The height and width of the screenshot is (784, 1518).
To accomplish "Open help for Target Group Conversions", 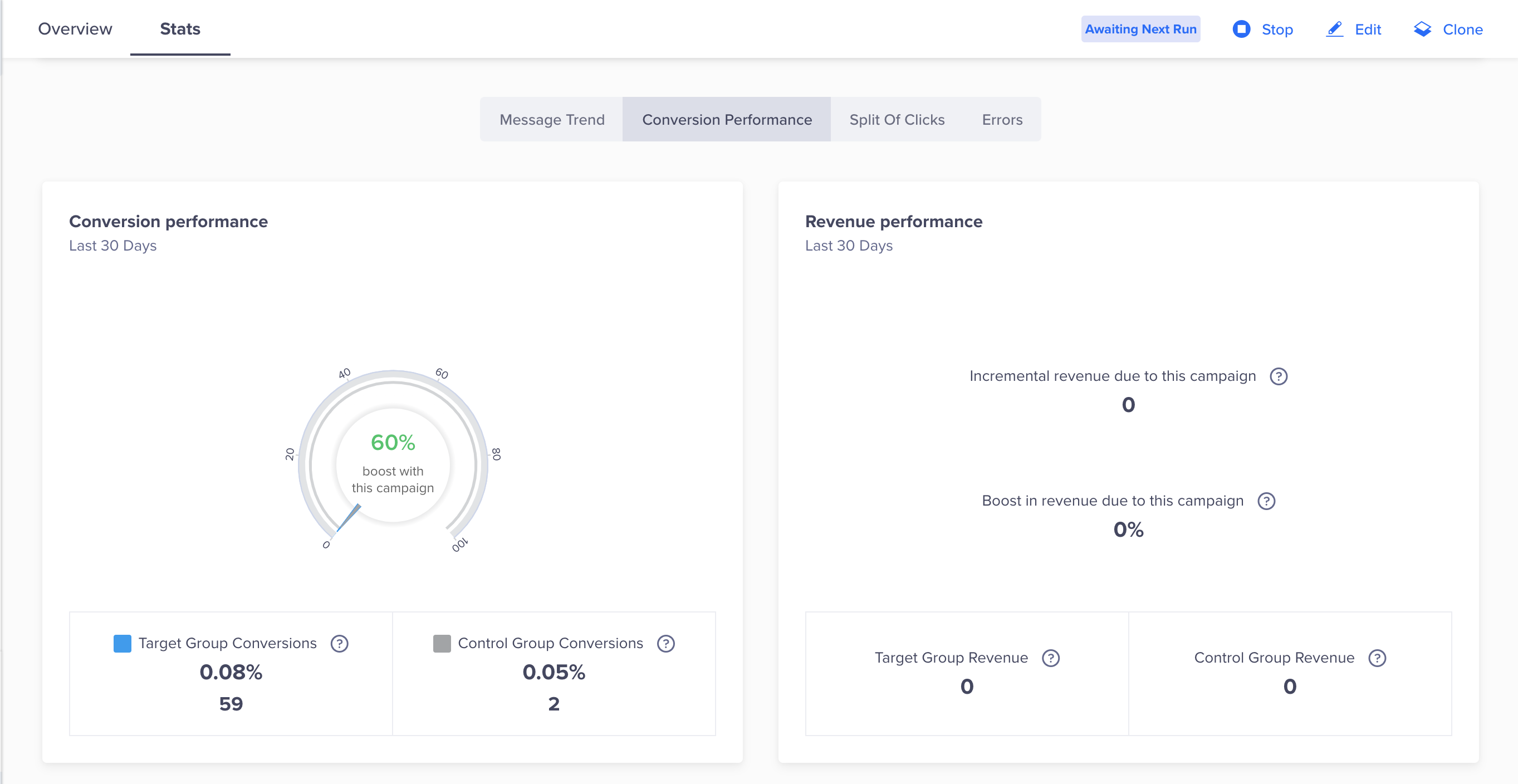I will coord(340,644).
